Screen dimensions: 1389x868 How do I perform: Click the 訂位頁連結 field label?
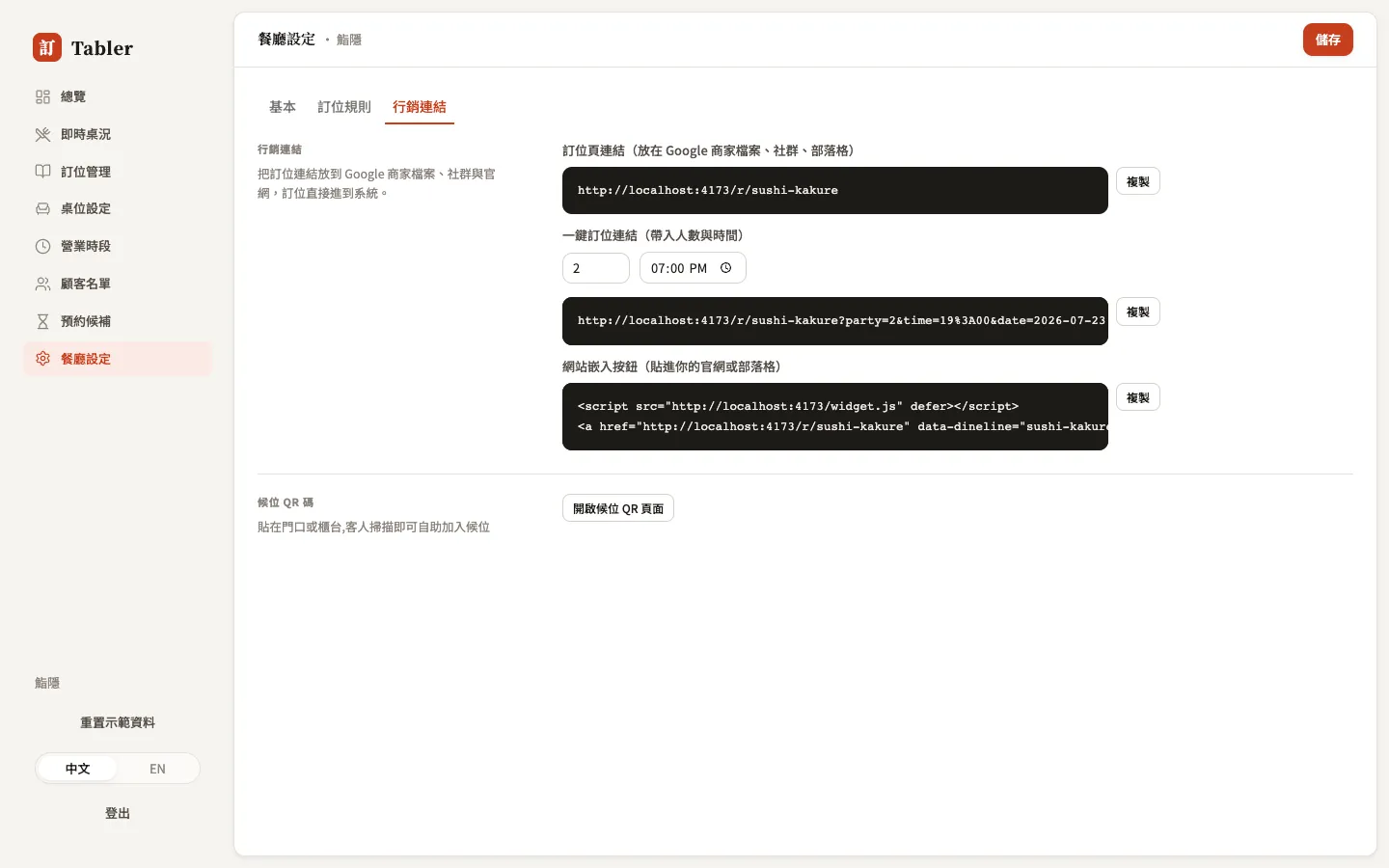[x=710, y=150]
